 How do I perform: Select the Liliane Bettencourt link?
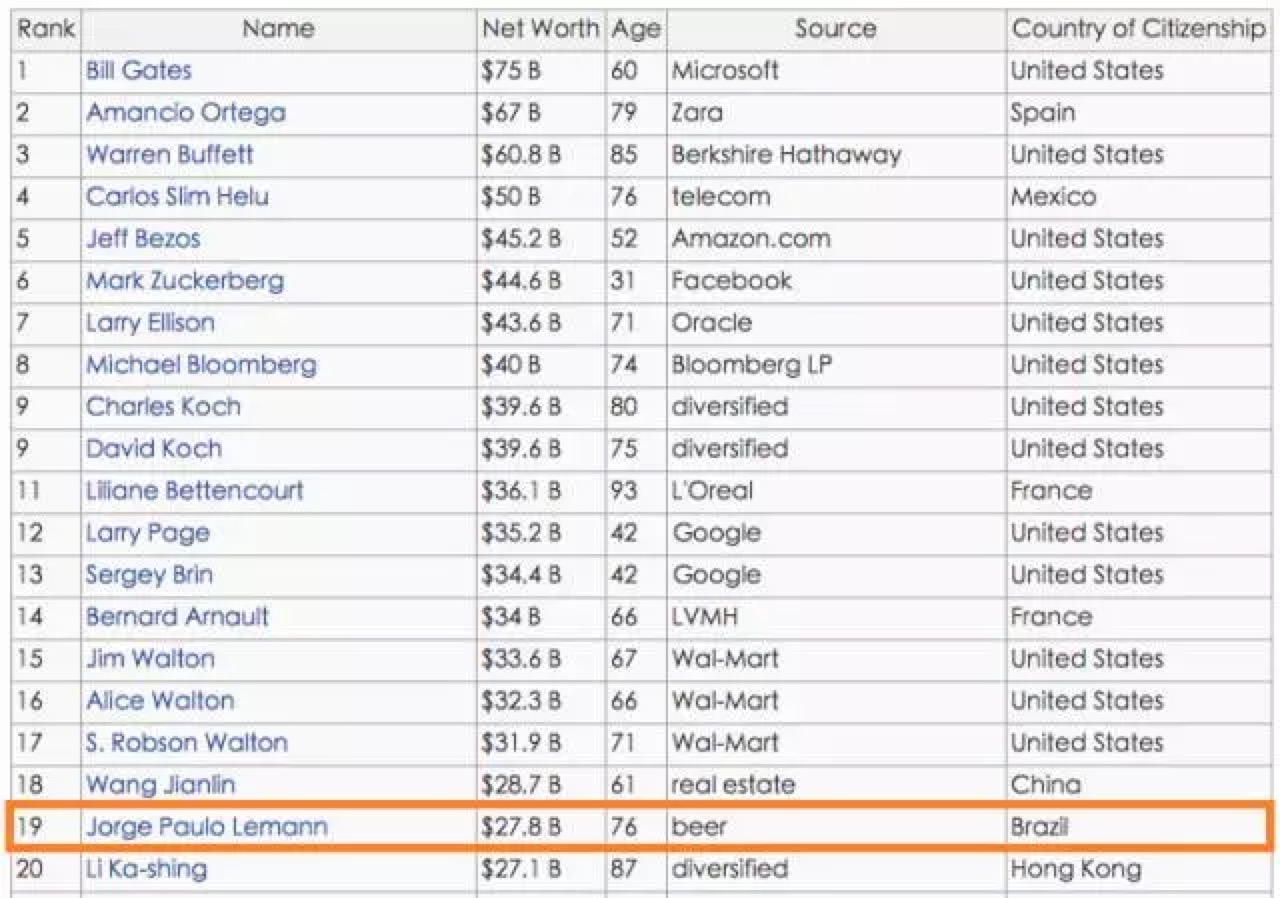(194, 491)
